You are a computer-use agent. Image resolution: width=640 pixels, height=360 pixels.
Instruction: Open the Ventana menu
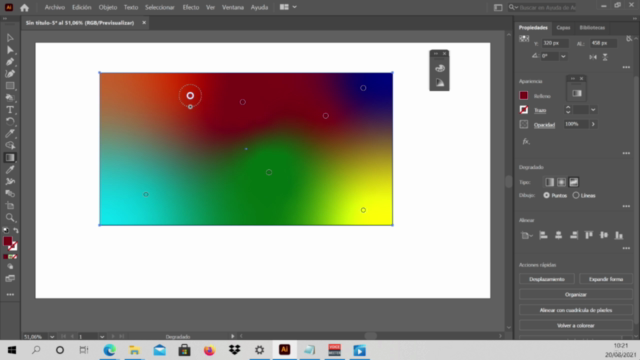point(233,7)
